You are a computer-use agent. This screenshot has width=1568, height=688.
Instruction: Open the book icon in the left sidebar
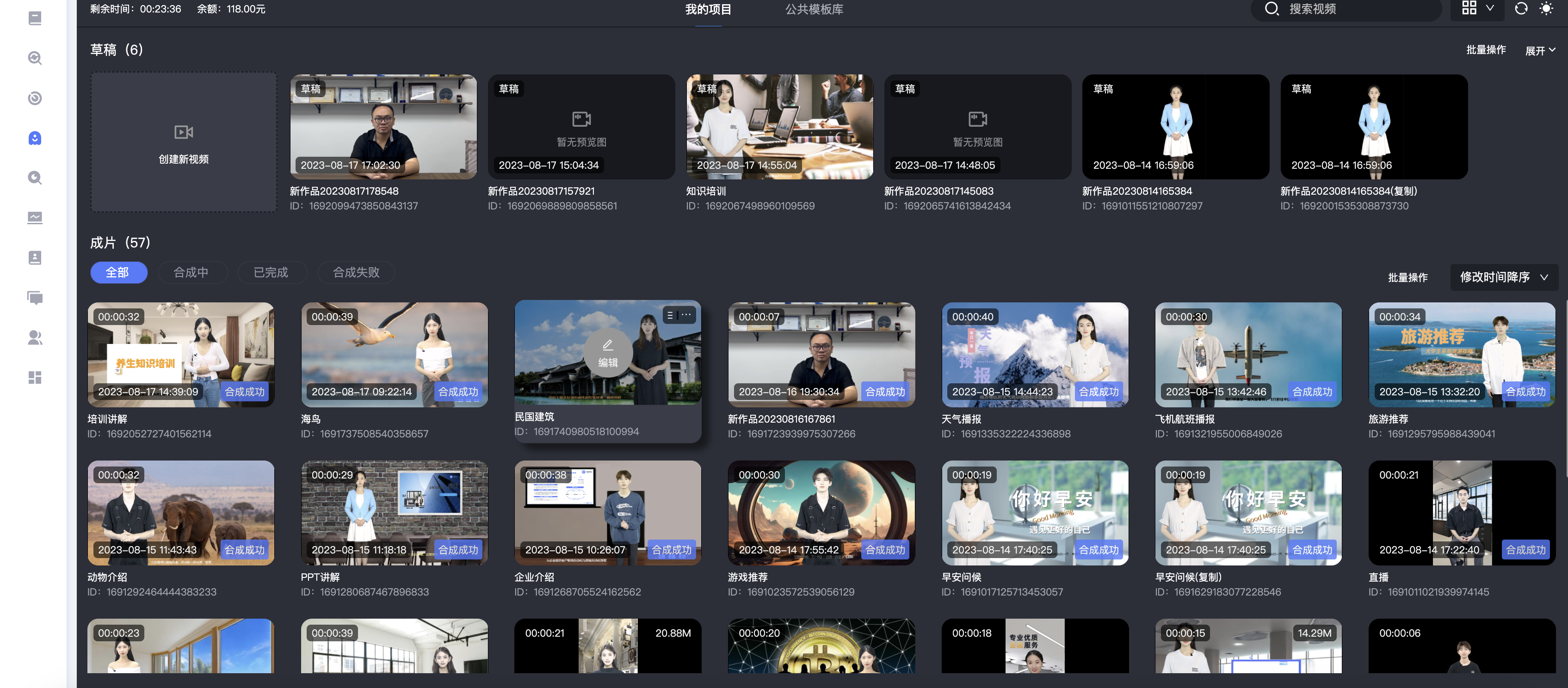[x=35, y=18]
